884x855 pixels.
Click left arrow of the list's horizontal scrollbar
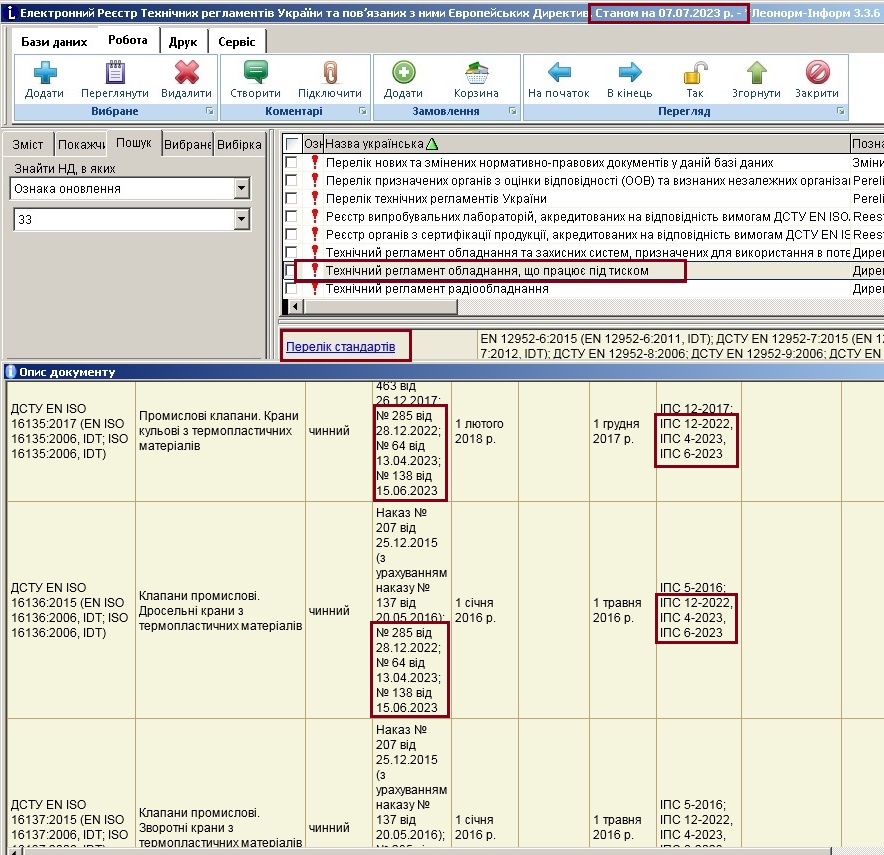pos(297,307)
